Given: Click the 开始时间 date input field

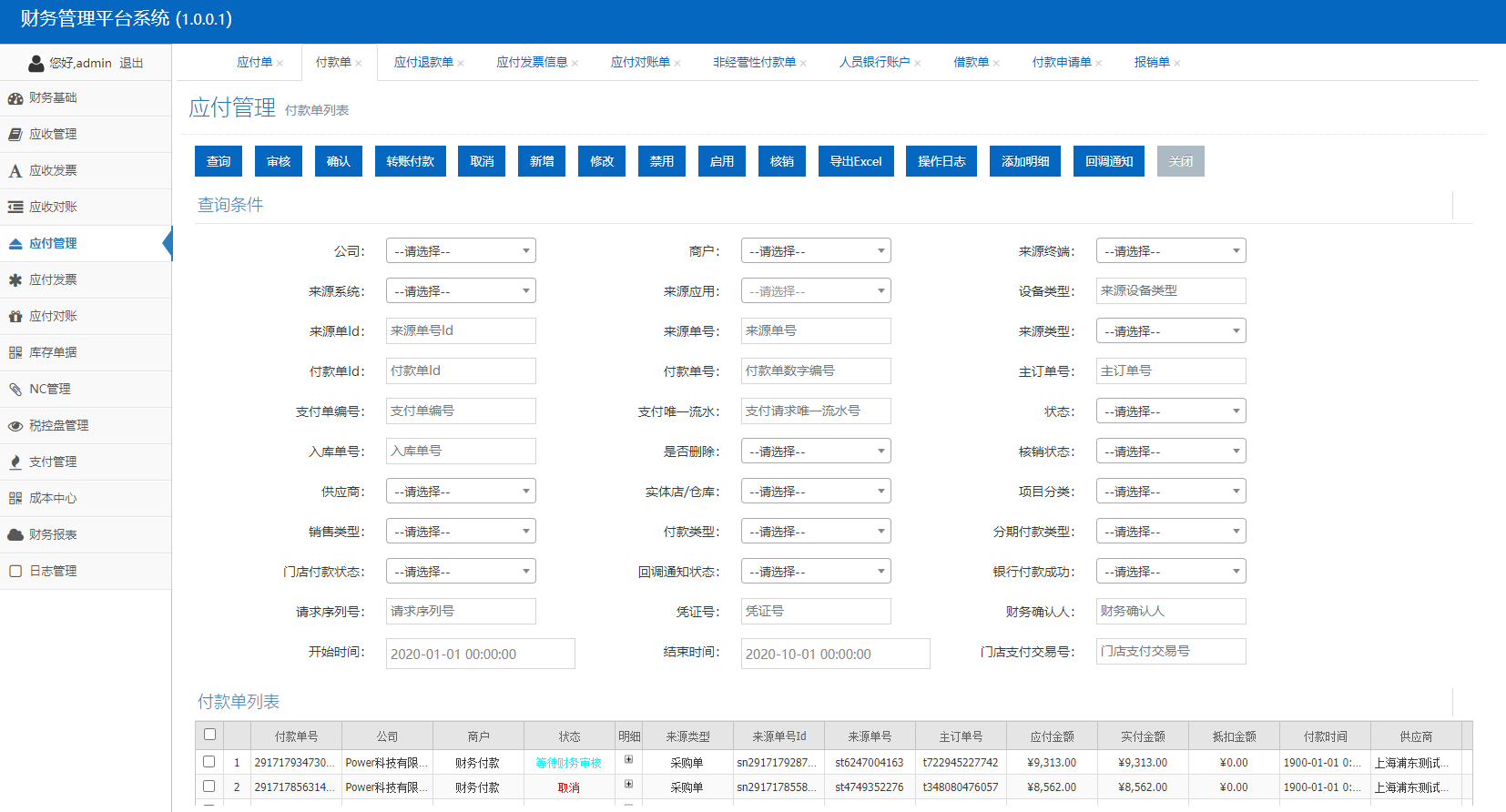Looking at the screenshot, I should [x=480, y=654].
